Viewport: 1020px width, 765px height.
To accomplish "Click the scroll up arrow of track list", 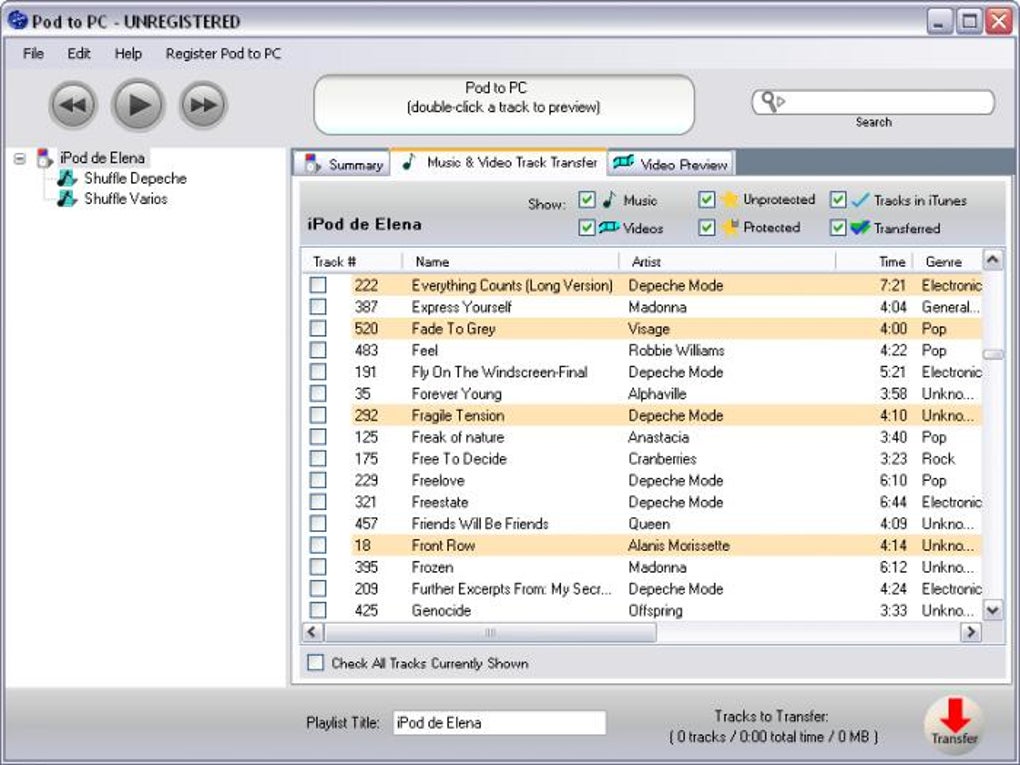I will tap(992, 260).
